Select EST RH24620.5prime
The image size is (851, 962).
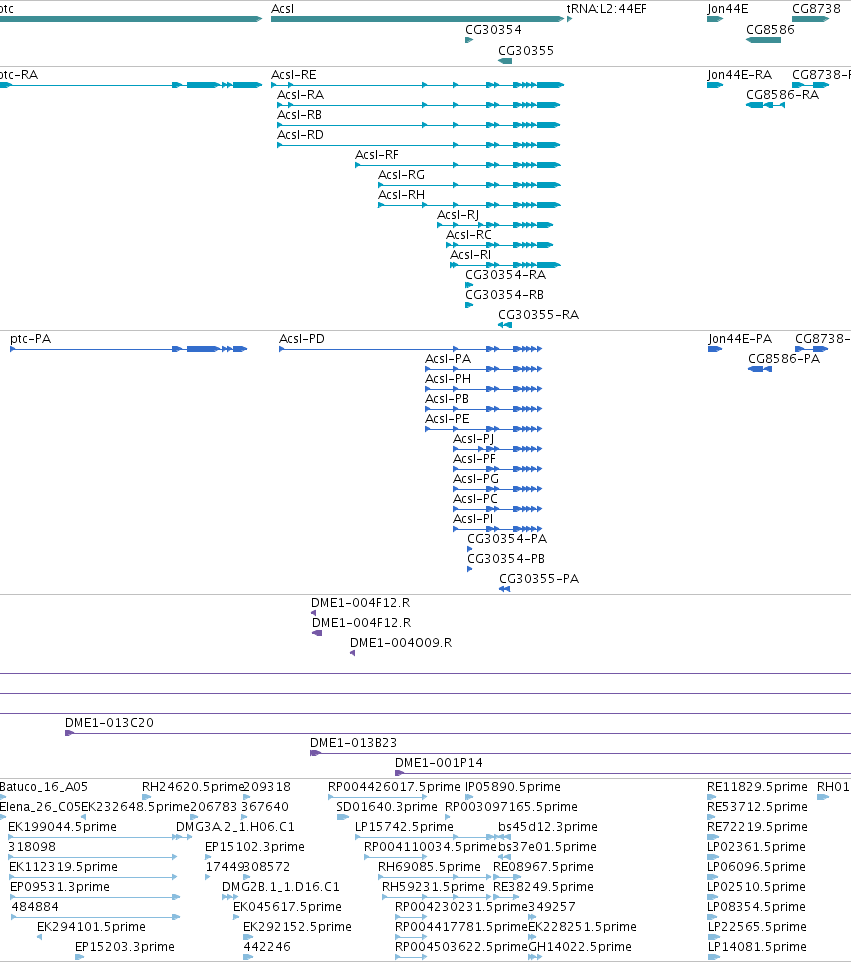tap(193, 787)
